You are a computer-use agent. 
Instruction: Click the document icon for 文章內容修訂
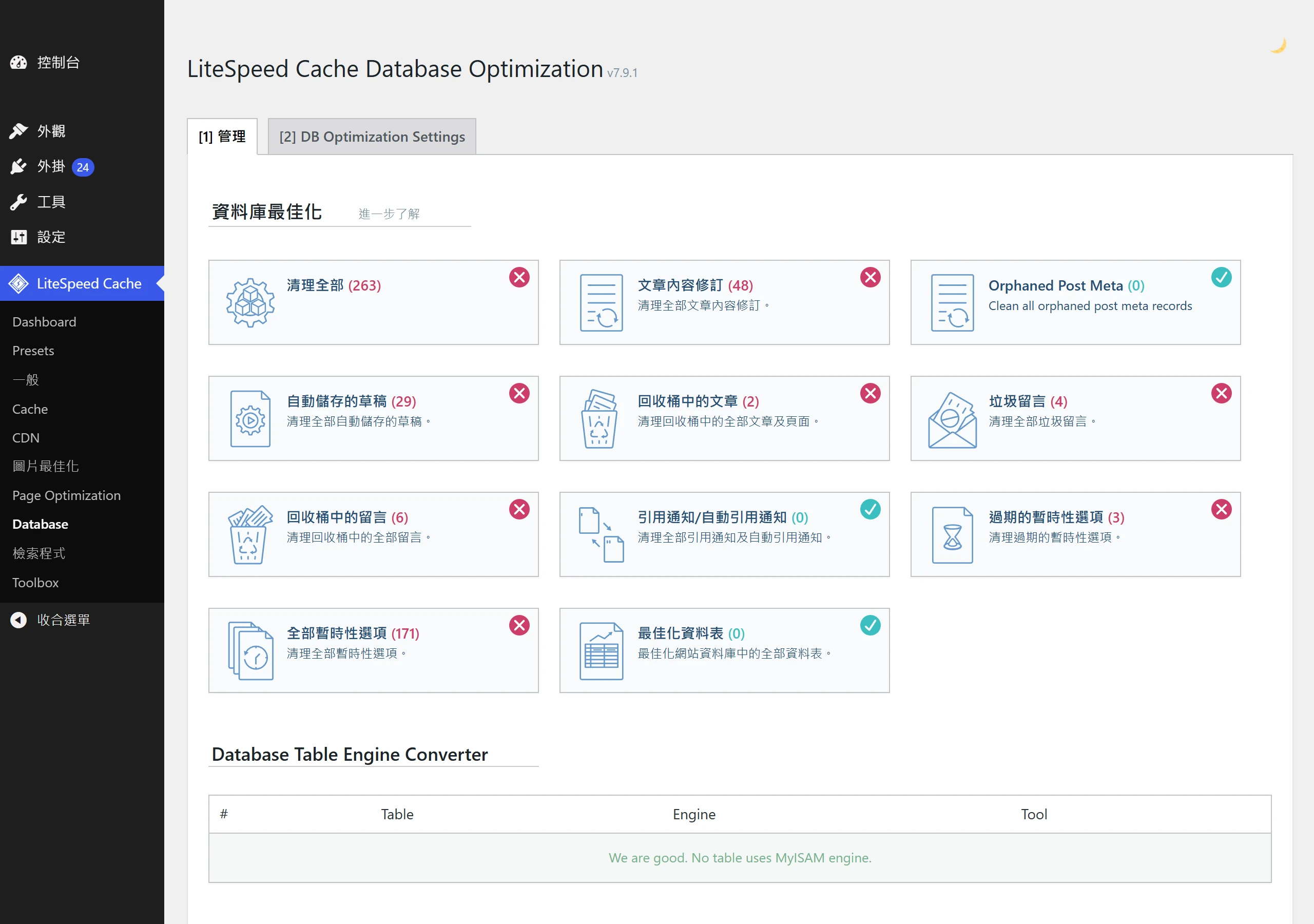601,302
